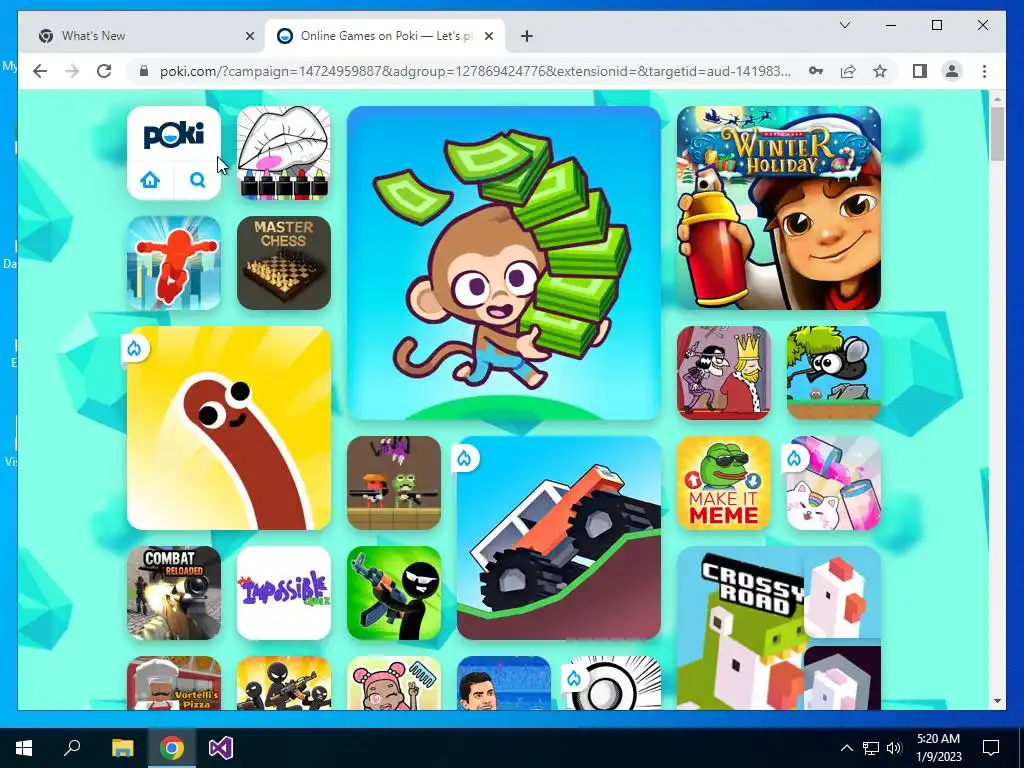Open the taskbar clock showing 5:20 AM
Image resolution: width=1024 pixels, height=768 pixels.
[x=938, y=748]
